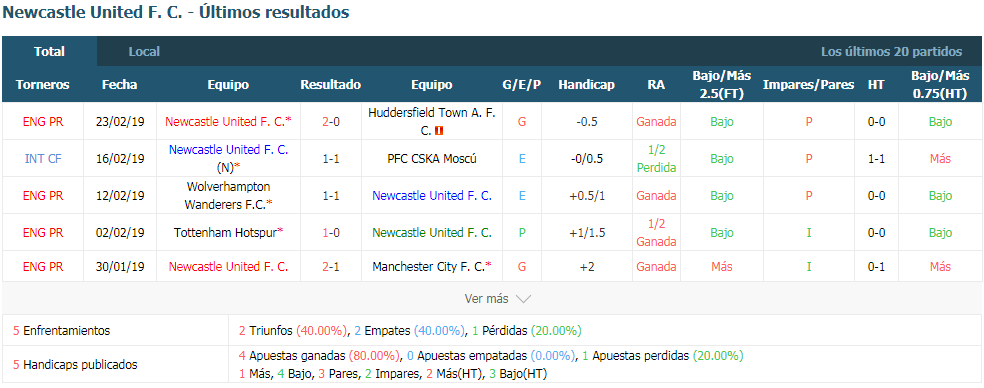Viewport: 984px width, 388px height.
Task: Click Wolverhampton Wanderers F.C. team name
Action: tap(228, 195)
